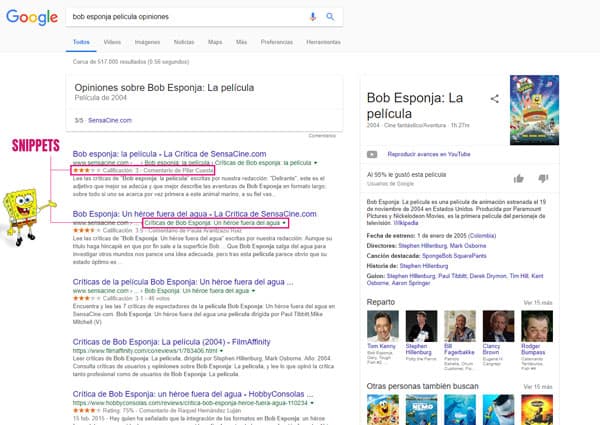
Task: Open Herramientas search tools
Action: [x=323, y=42]
